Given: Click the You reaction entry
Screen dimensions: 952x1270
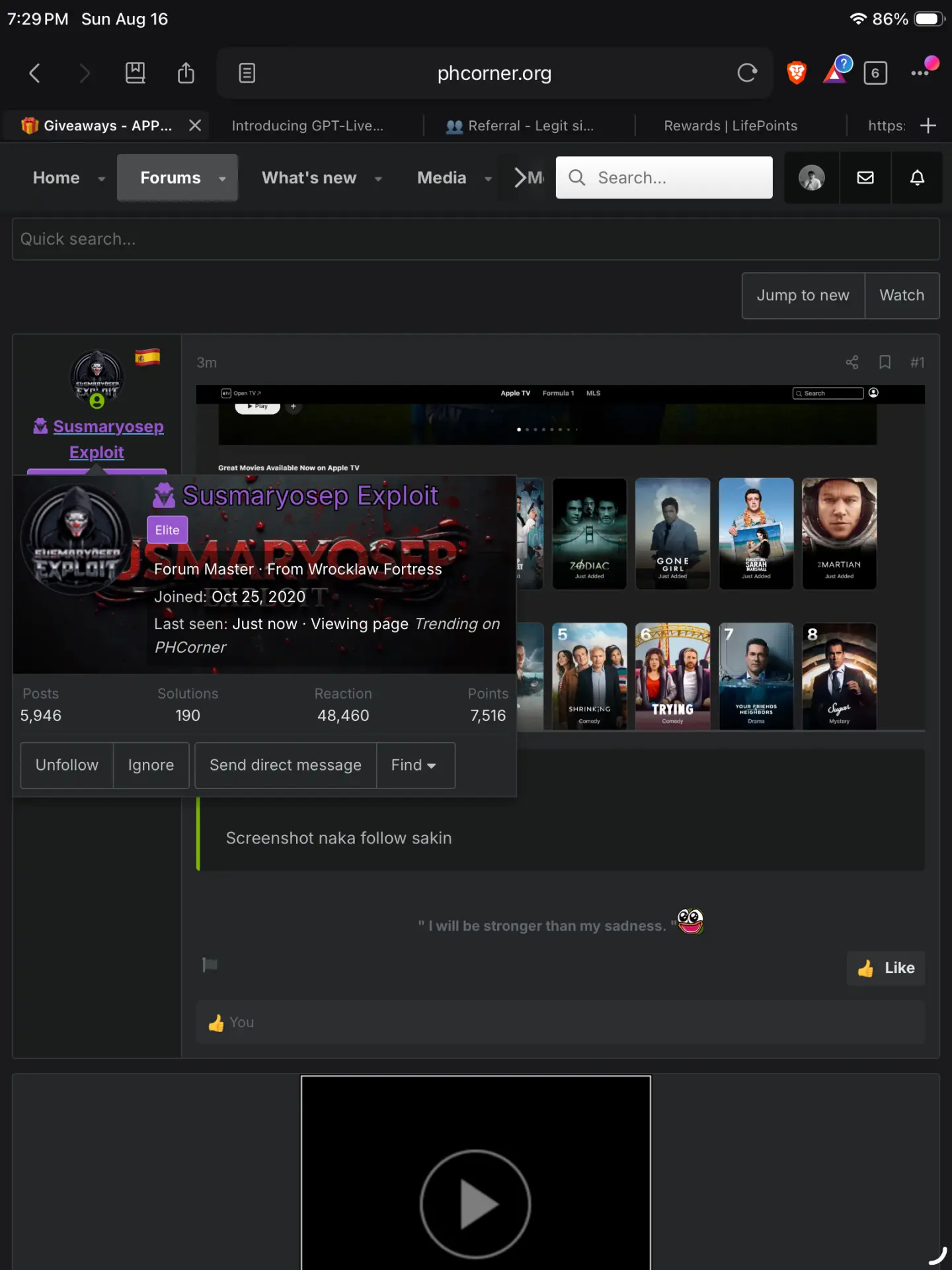Looking at the screenshot, I should pyautogui.click(x=241, y=1023).
